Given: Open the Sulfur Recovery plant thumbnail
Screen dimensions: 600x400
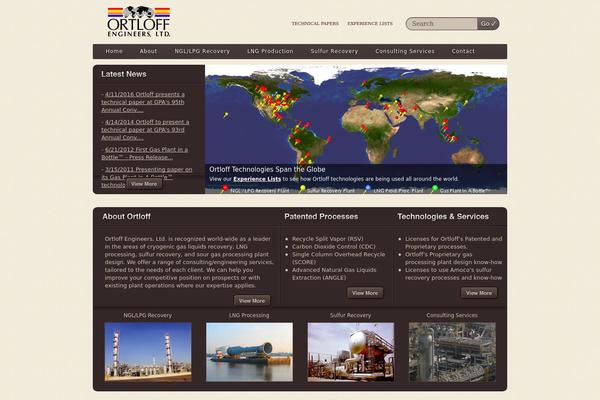Looking at the screenshot, I should tap(351, 352).
